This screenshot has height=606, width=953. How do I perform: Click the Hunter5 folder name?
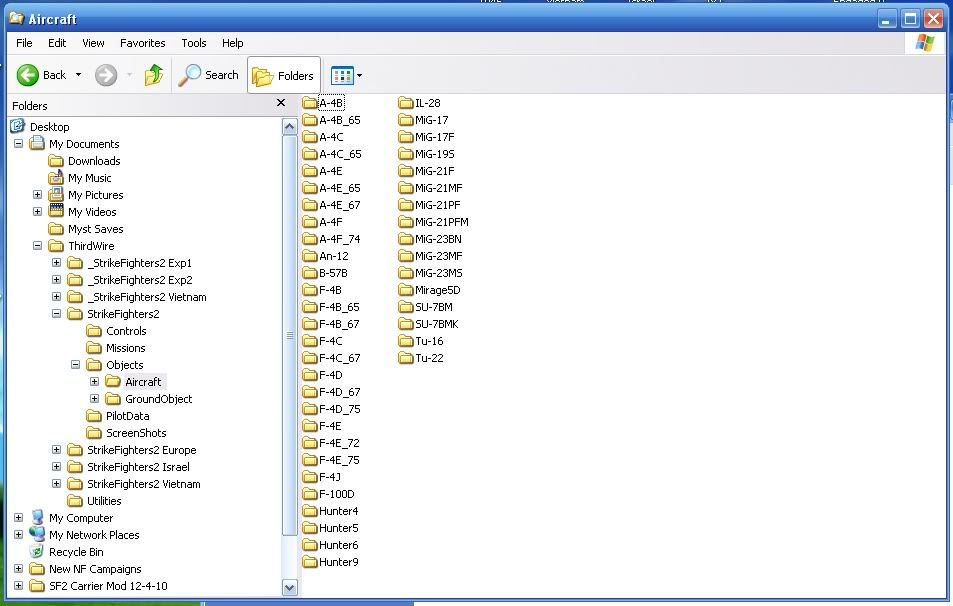[x=339, y=528]
